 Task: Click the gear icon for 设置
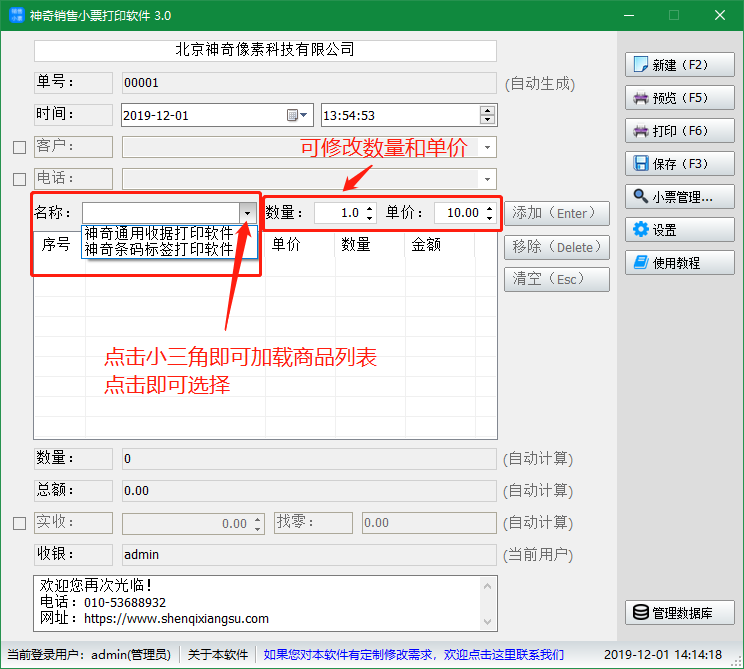click(641, 230)
